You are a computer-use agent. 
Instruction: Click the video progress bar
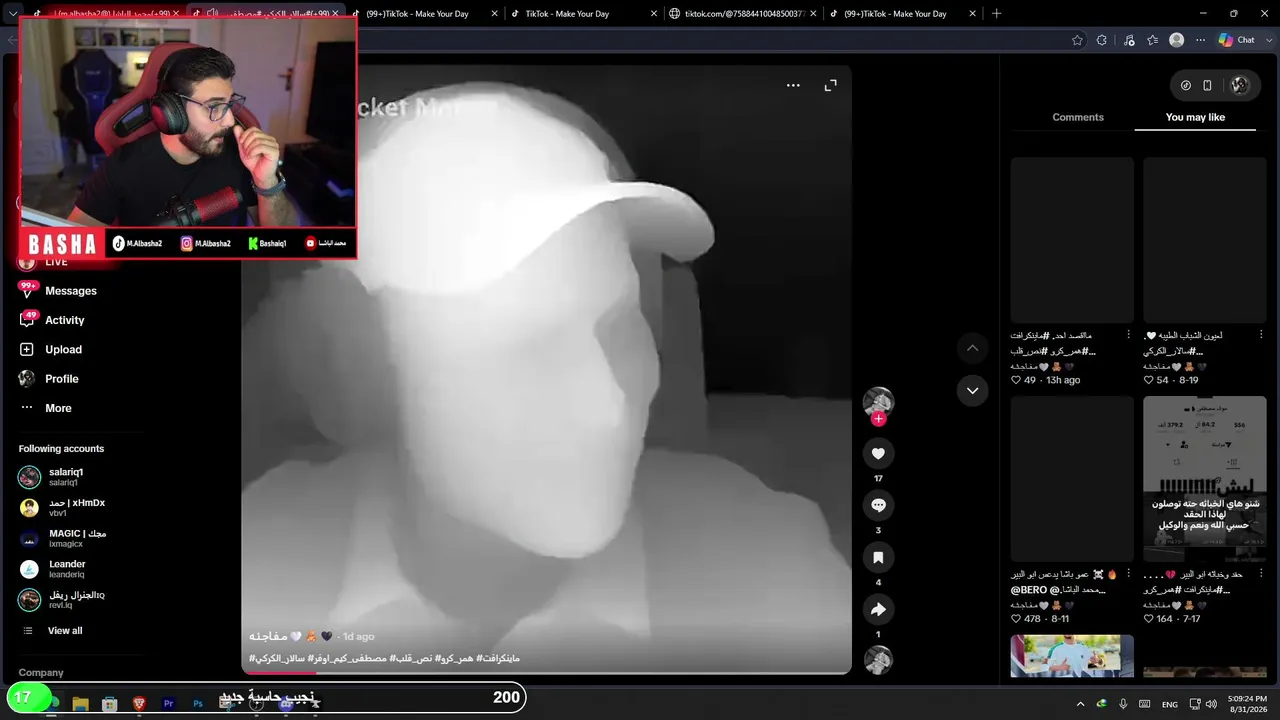546,672
